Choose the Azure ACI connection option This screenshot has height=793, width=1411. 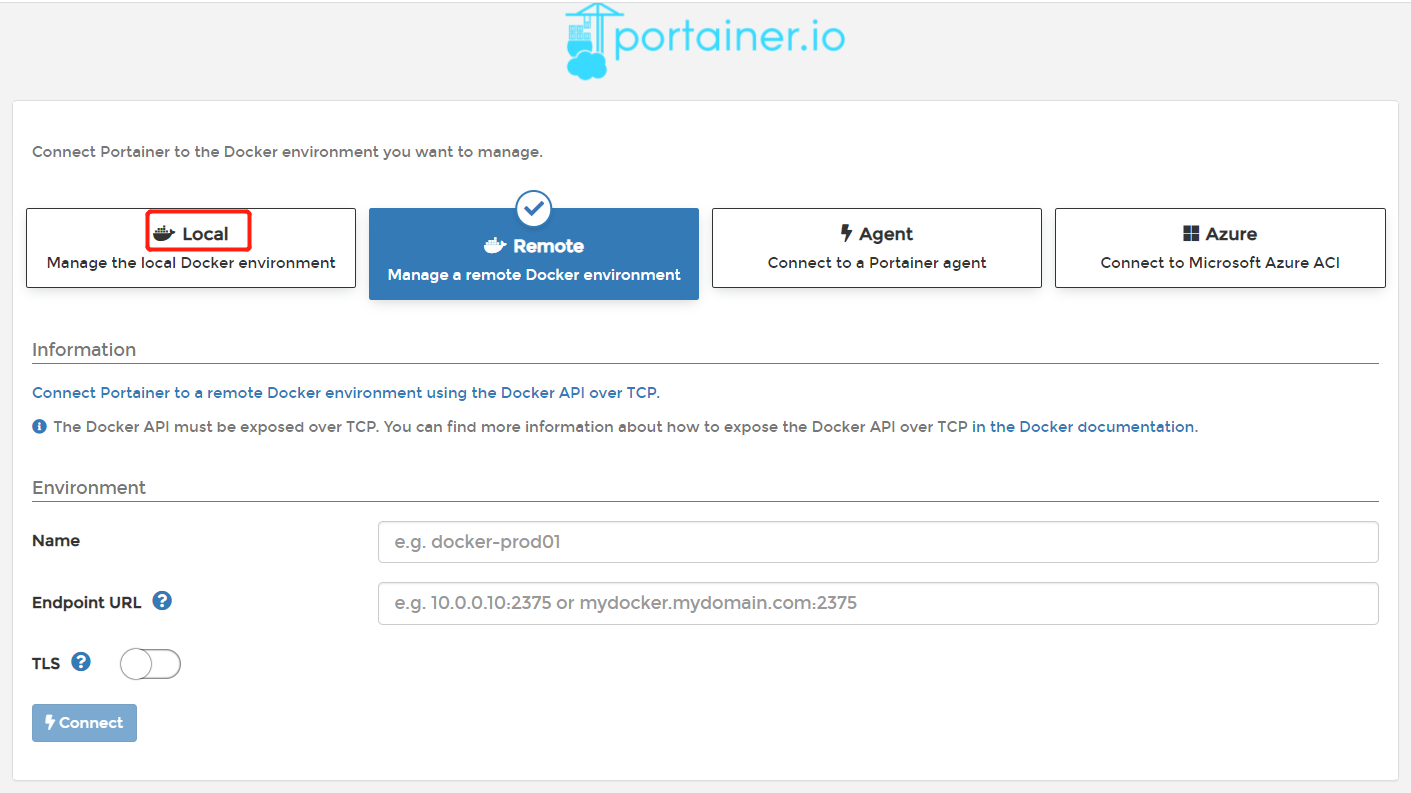pos(1220,248)
